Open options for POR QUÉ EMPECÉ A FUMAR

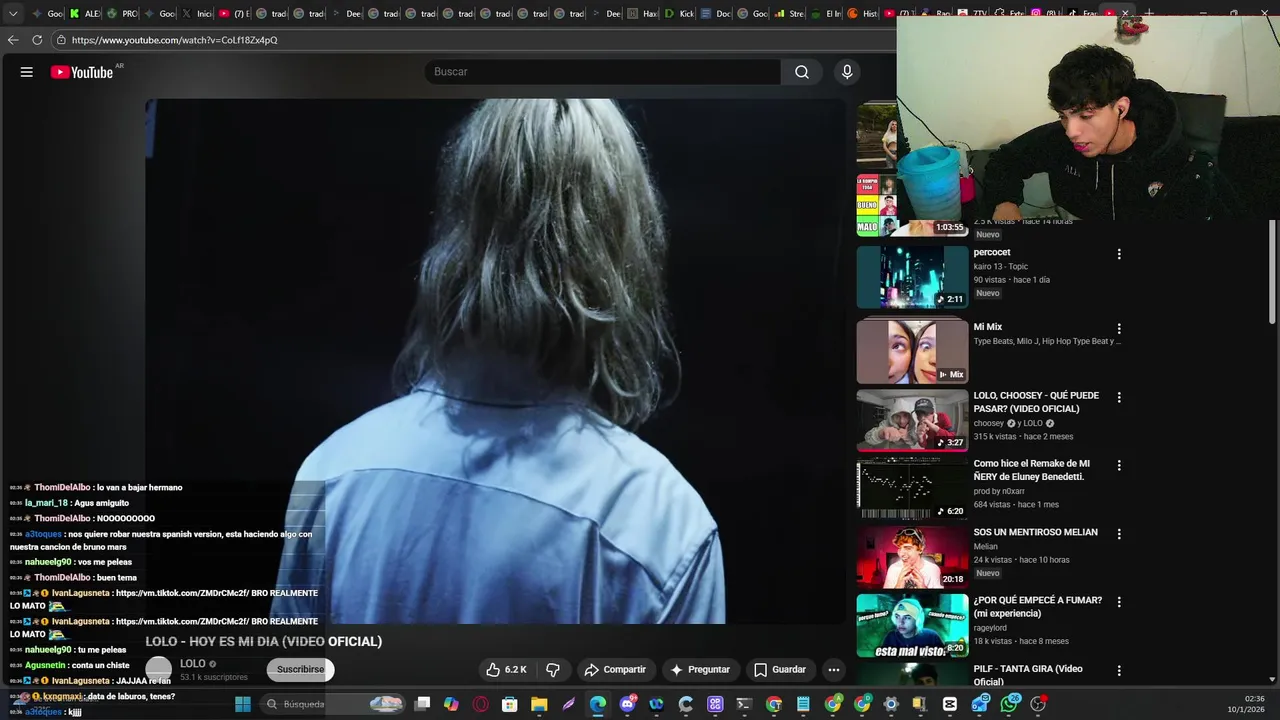coord(1119,602)
